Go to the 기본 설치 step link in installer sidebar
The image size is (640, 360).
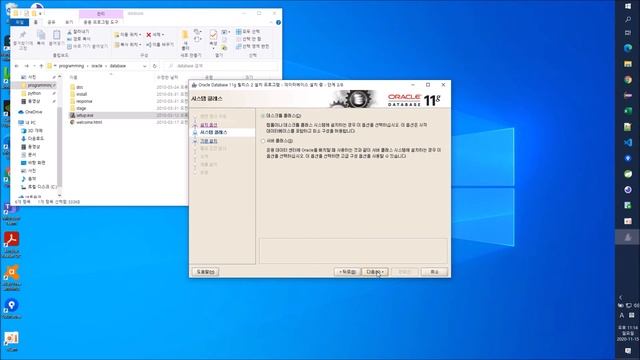tap(209, 141)
